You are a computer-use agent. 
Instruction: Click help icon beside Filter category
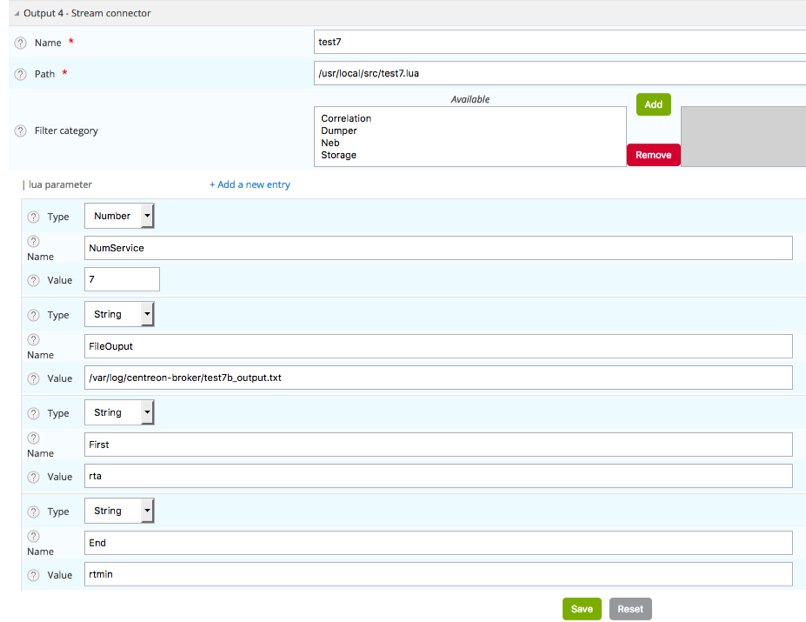[20, 131]
